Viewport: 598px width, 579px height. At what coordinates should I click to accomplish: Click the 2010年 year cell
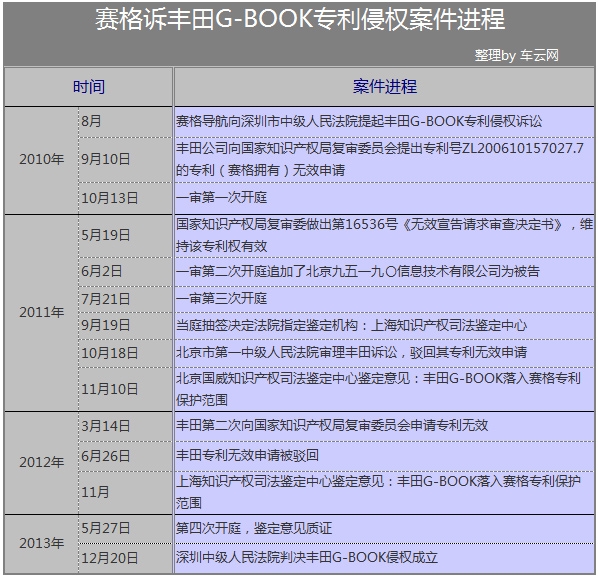click(42, 160)
